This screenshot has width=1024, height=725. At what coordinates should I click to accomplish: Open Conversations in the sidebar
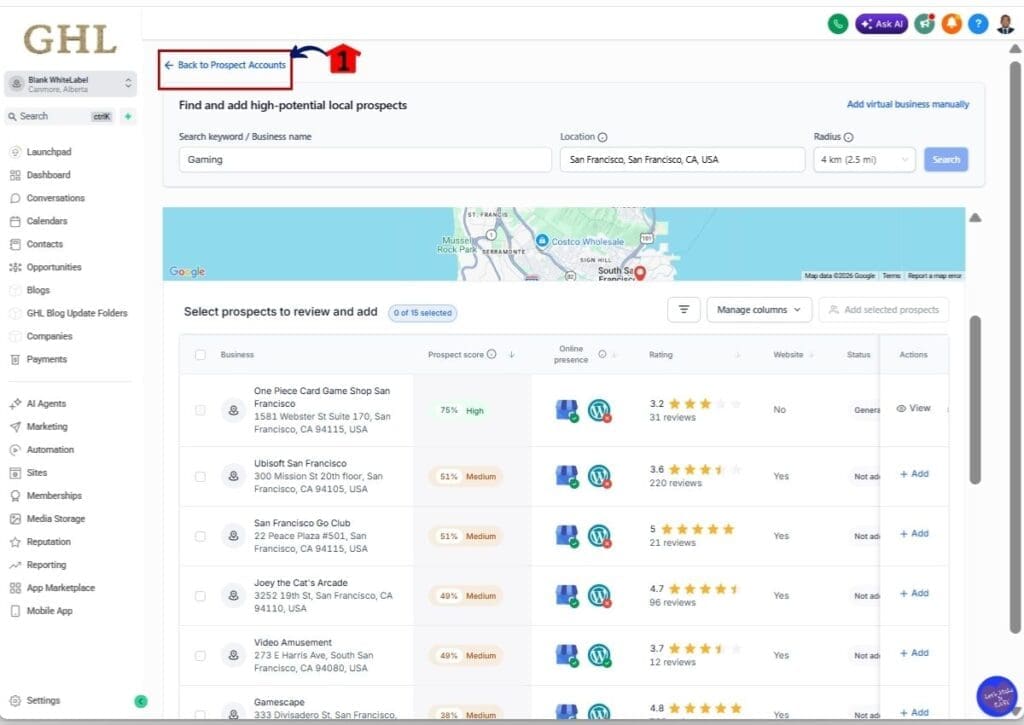click(x=55, y=198)
